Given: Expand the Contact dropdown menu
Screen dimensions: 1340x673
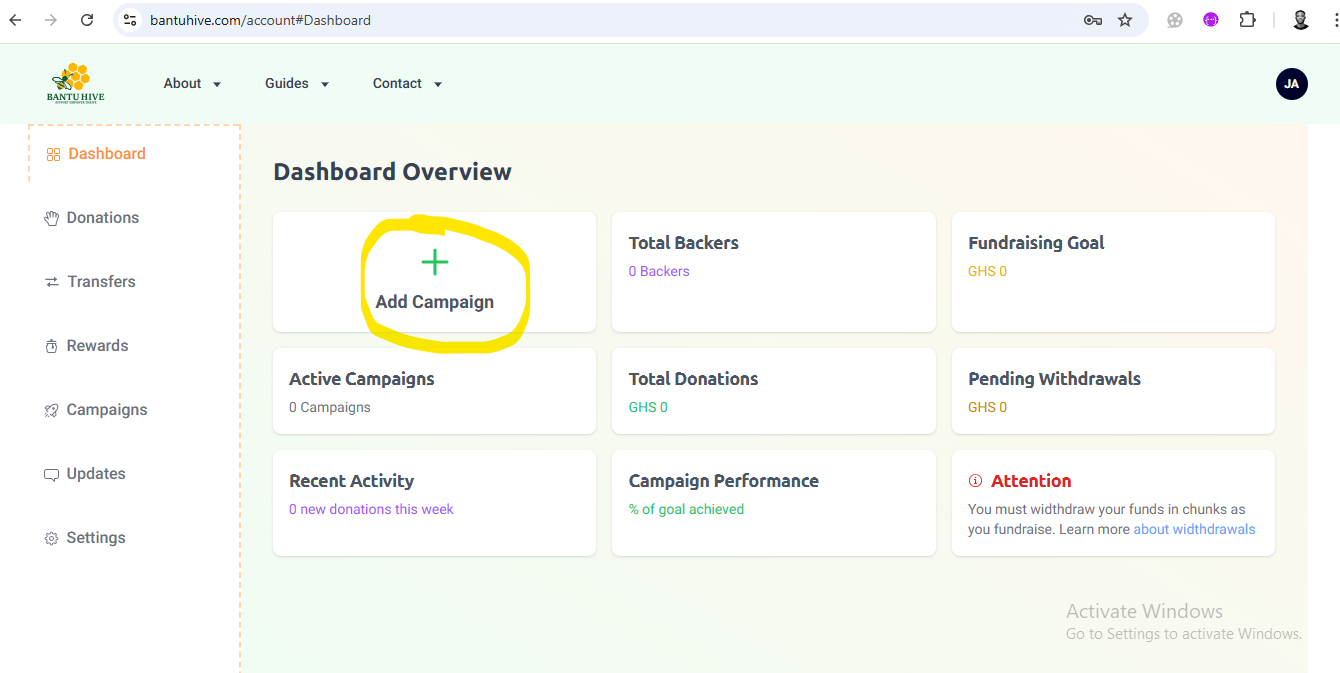Looking at the screenshot, I should (407, 84).
